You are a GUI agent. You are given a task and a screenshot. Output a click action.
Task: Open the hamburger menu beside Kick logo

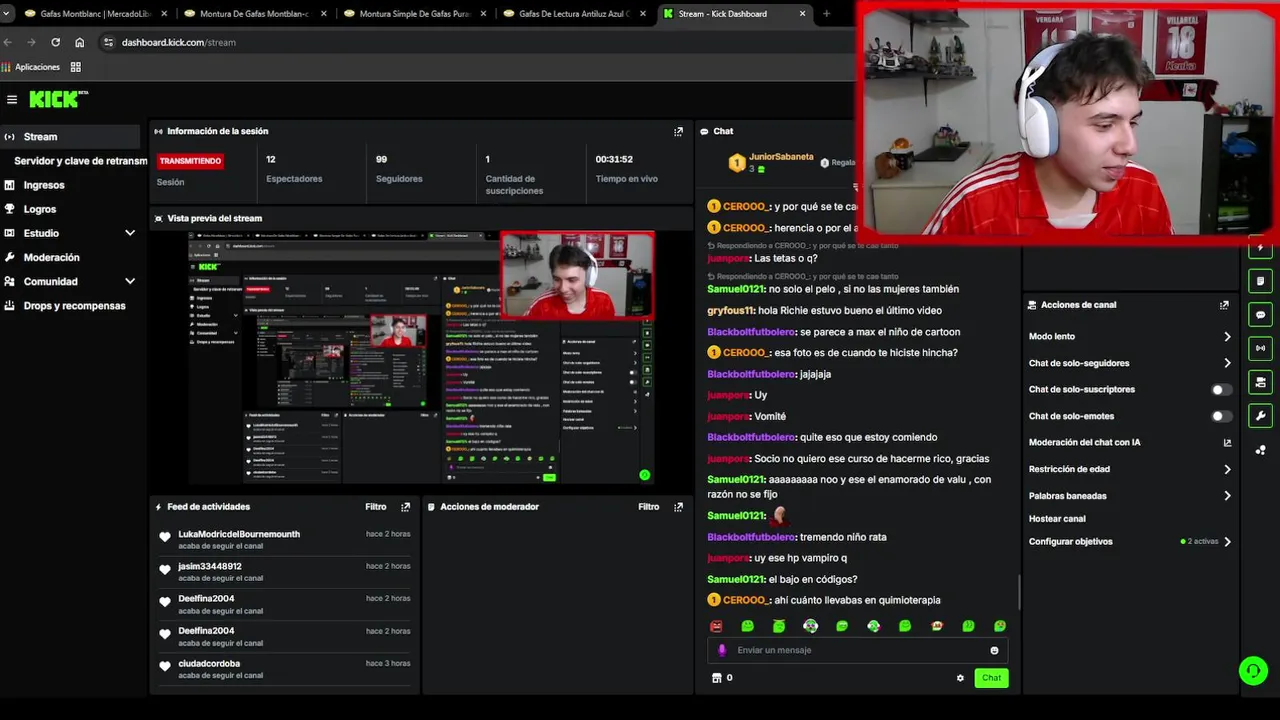click(12, 99)
